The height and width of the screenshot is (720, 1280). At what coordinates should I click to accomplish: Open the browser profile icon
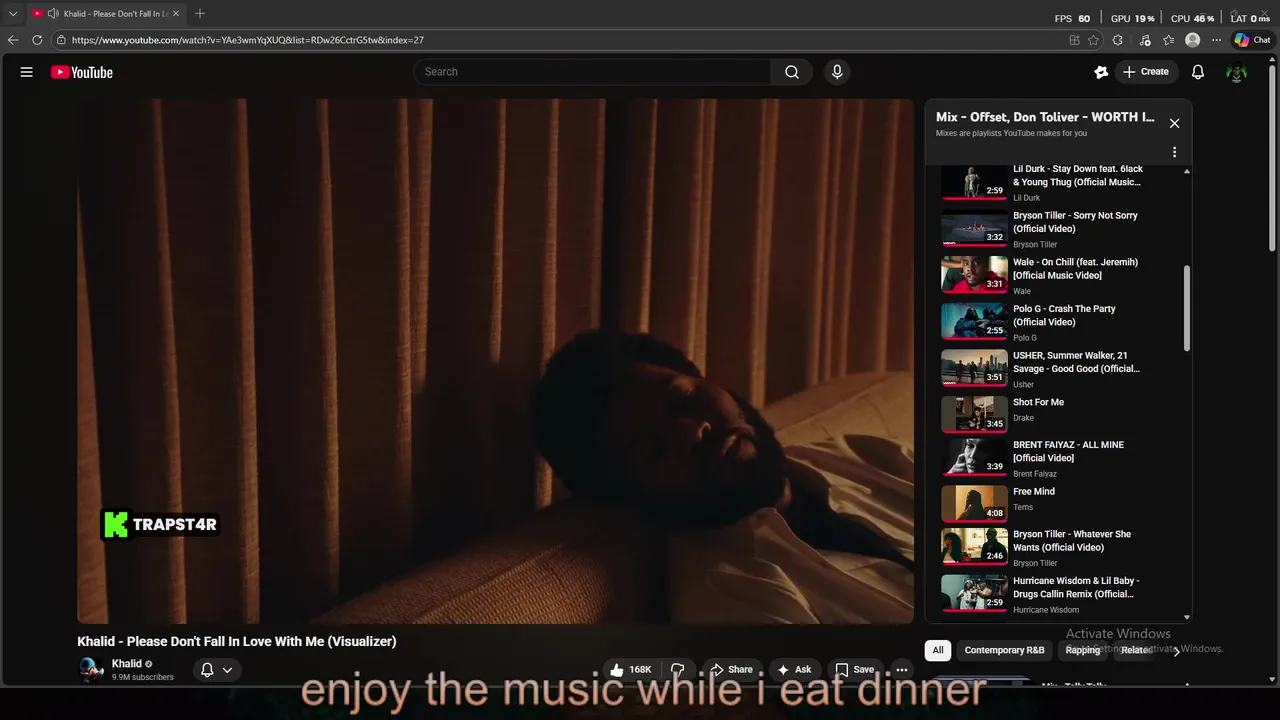(1192, 40)
